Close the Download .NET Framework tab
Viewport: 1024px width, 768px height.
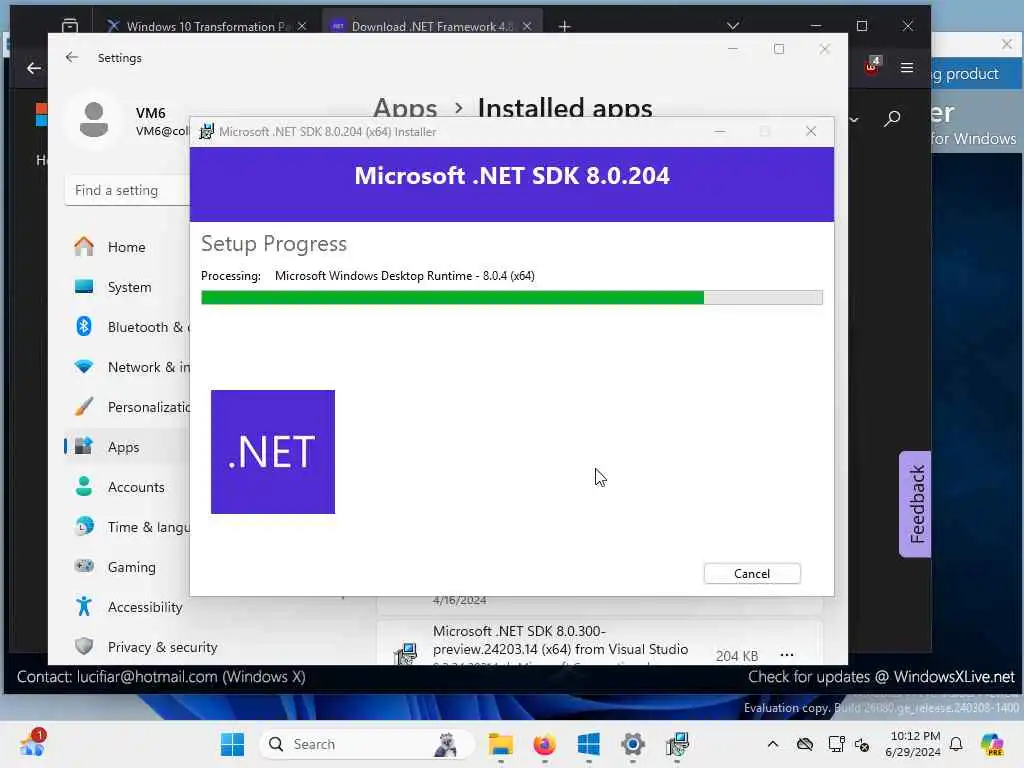pyautogui.click(x=526, y=26)
